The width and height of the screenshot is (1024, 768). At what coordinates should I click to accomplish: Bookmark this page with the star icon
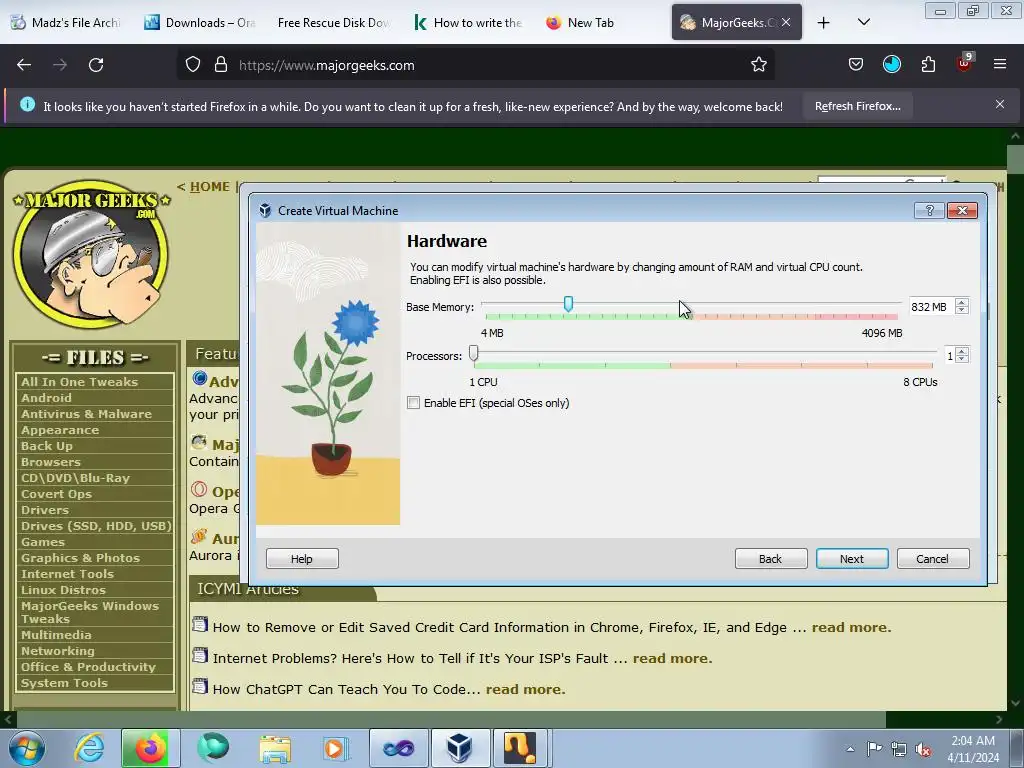758,65
